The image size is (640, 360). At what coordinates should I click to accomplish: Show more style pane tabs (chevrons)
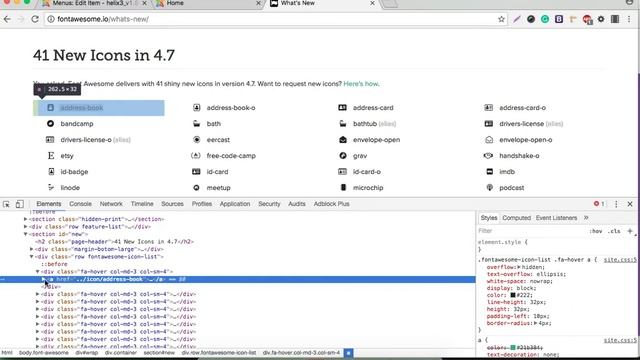(586, 218)
